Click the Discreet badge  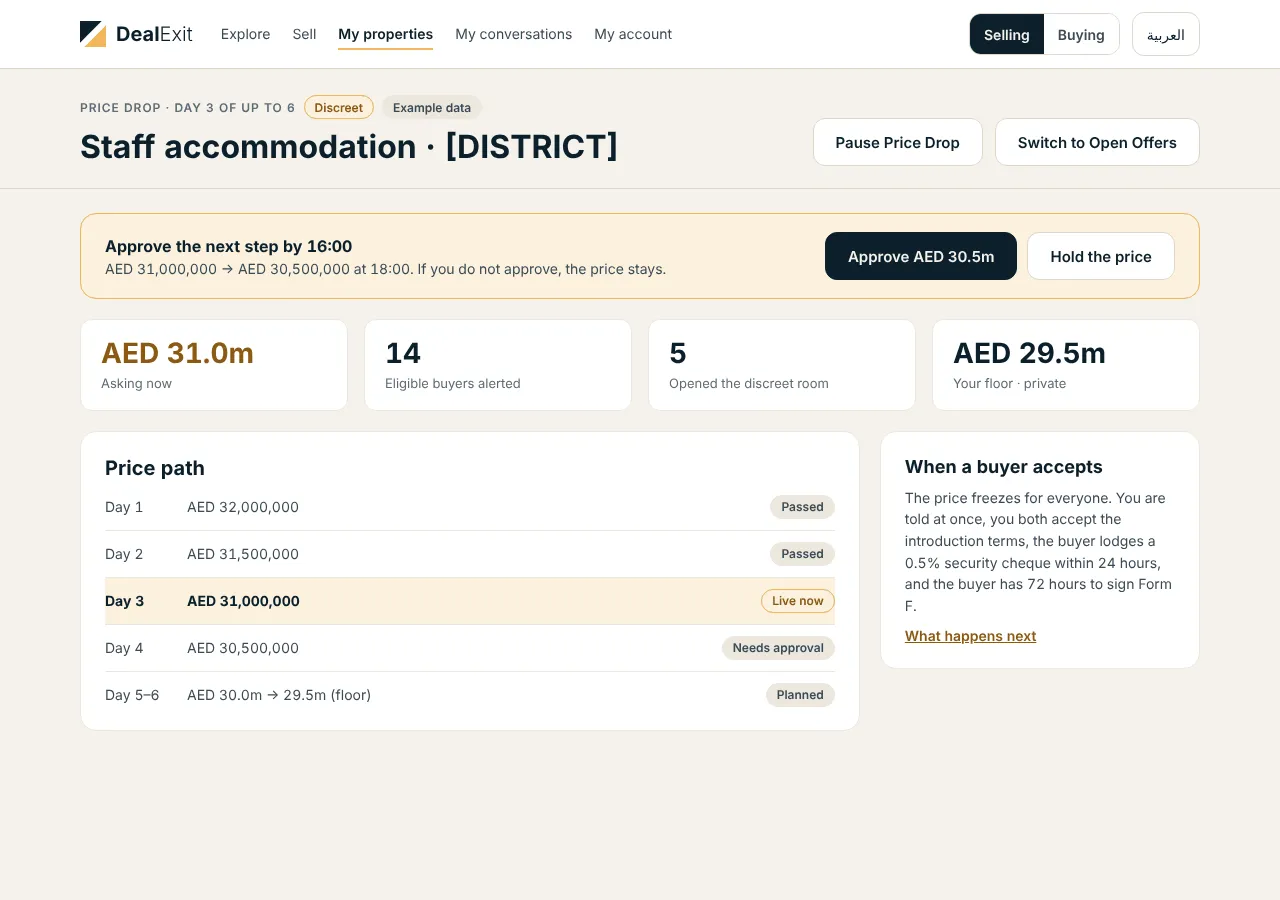[x=338, y=107]
